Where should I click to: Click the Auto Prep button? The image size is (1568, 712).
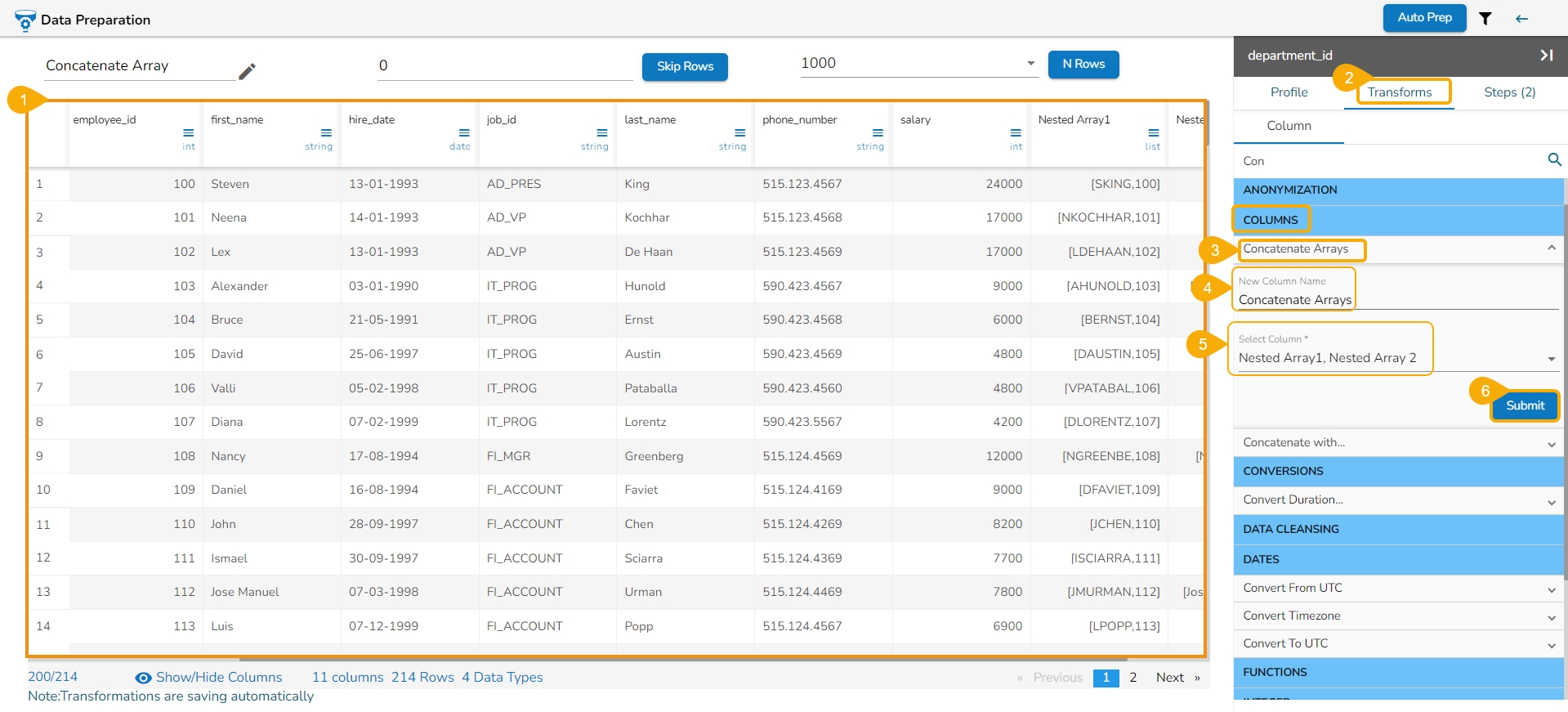(1424, 18)
